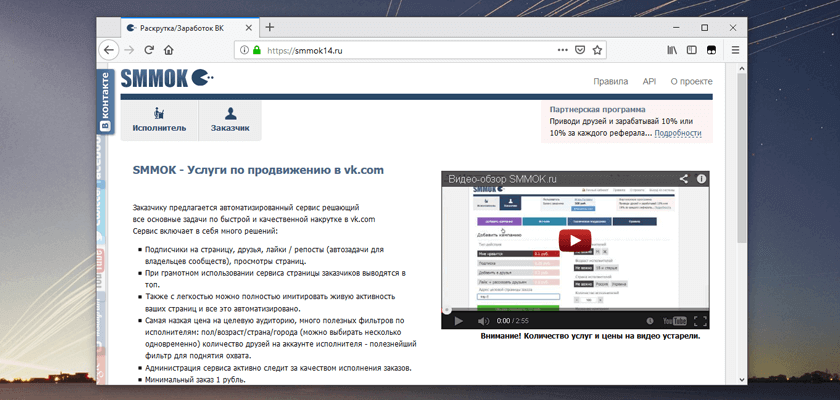Select the Заказчик tab
Image resolution: width=840 pixels, height=400 pixels.
[x=230, y=120]
